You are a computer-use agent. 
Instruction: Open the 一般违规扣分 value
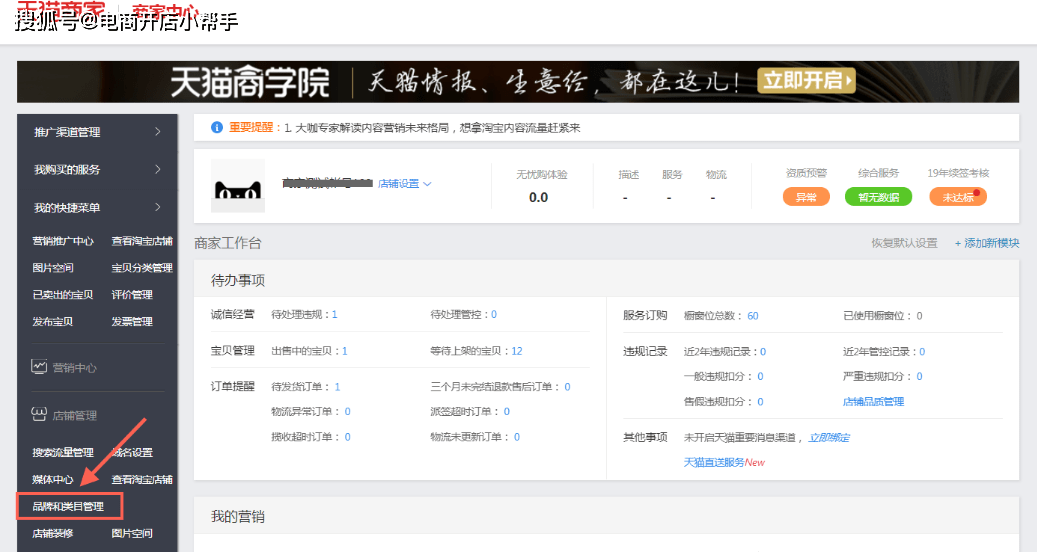pyautogui.click(x=761, y=376)
